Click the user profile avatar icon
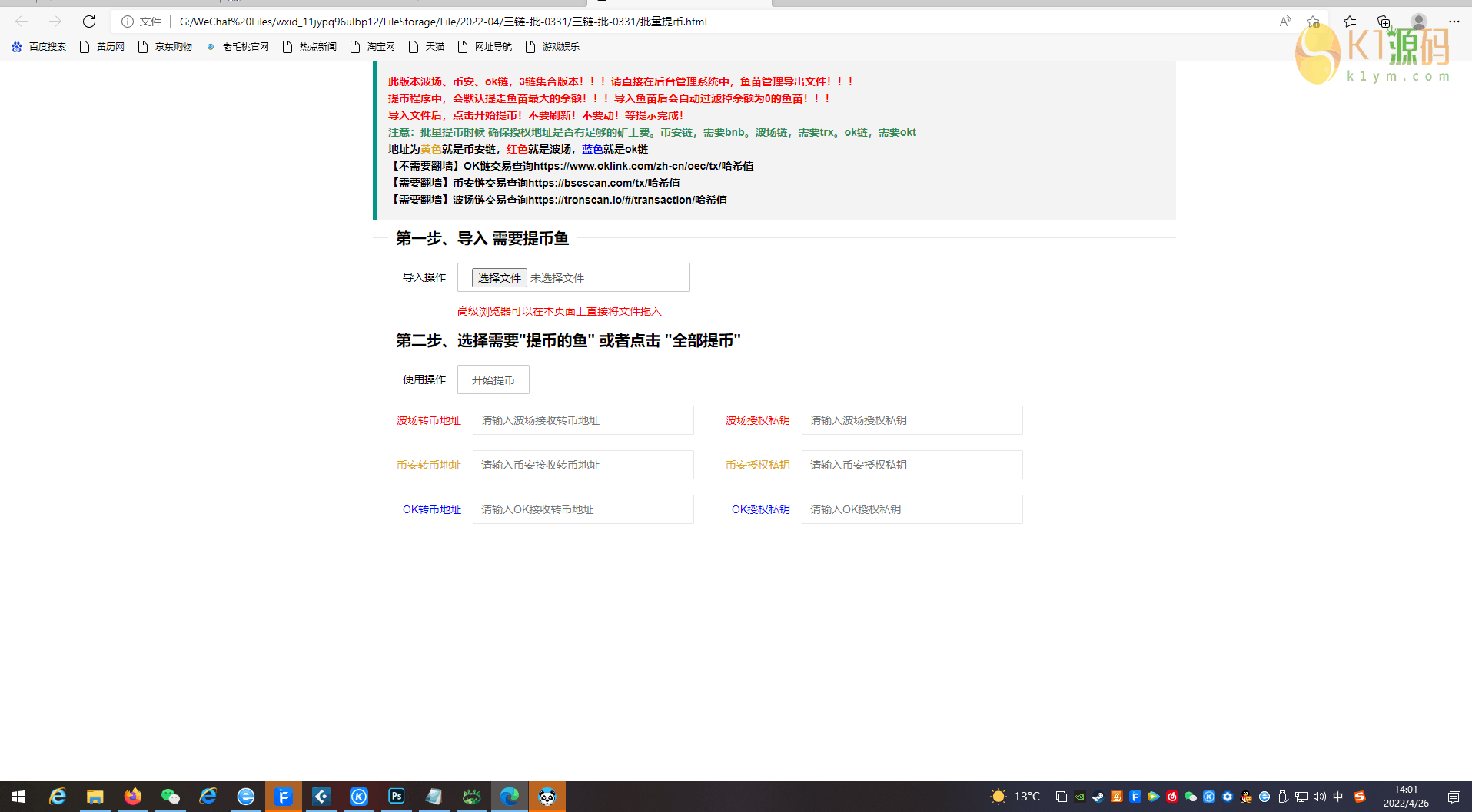This screenshot has width=1472, height=812. click(1419, 22)
